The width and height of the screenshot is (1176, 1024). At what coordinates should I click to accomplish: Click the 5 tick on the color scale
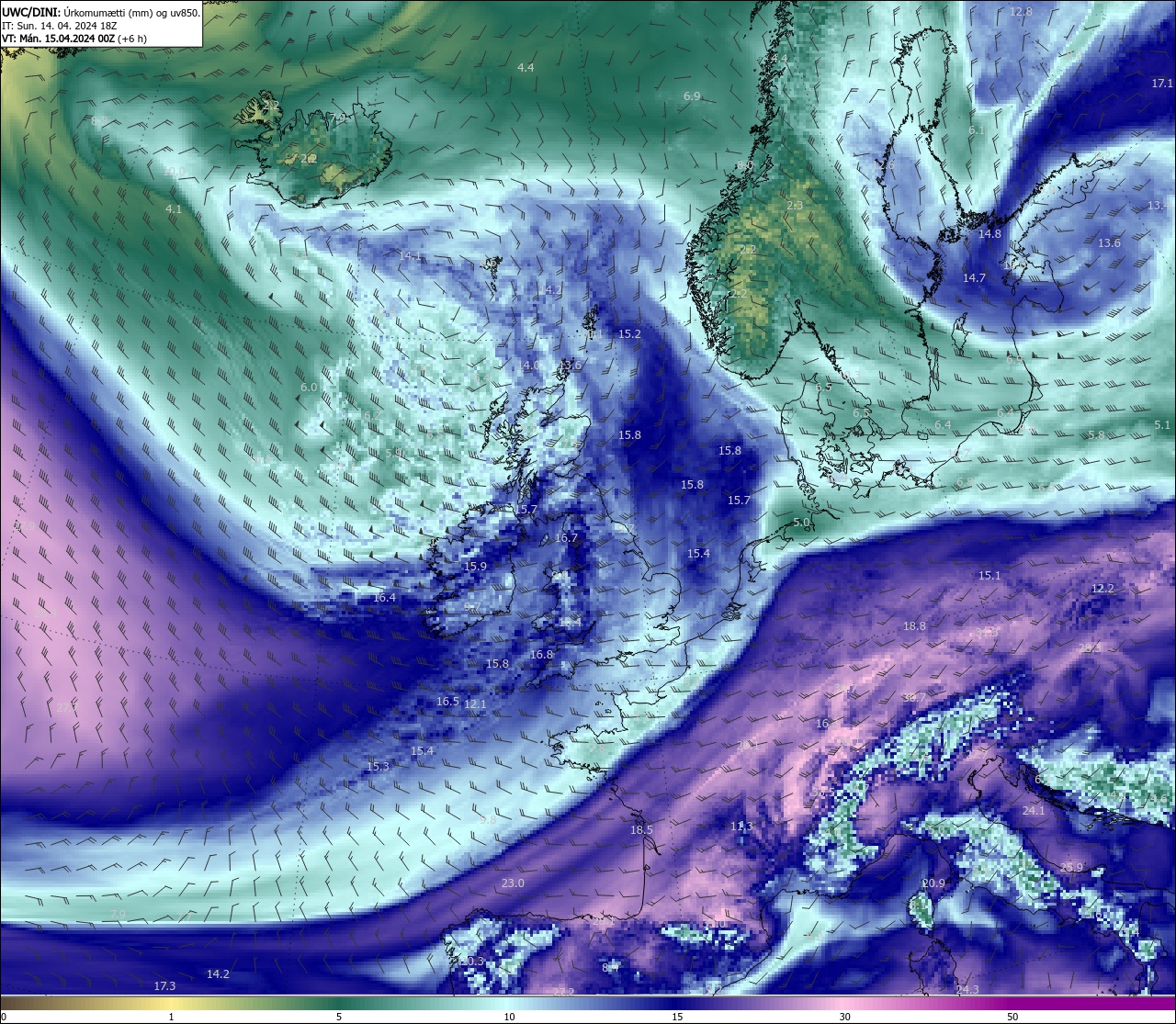point(339,1017)
